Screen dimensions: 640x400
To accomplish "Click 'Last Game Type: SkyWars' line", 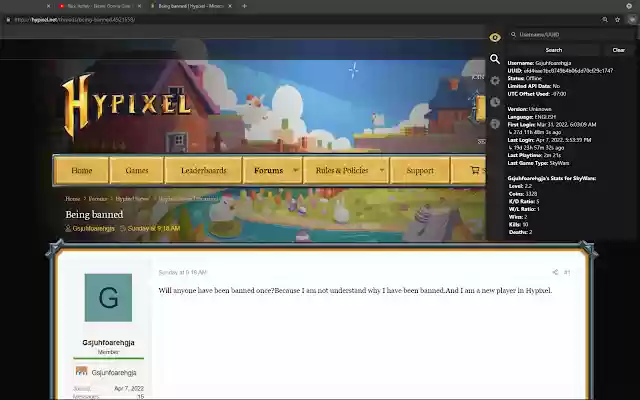I will pos(538,163).
